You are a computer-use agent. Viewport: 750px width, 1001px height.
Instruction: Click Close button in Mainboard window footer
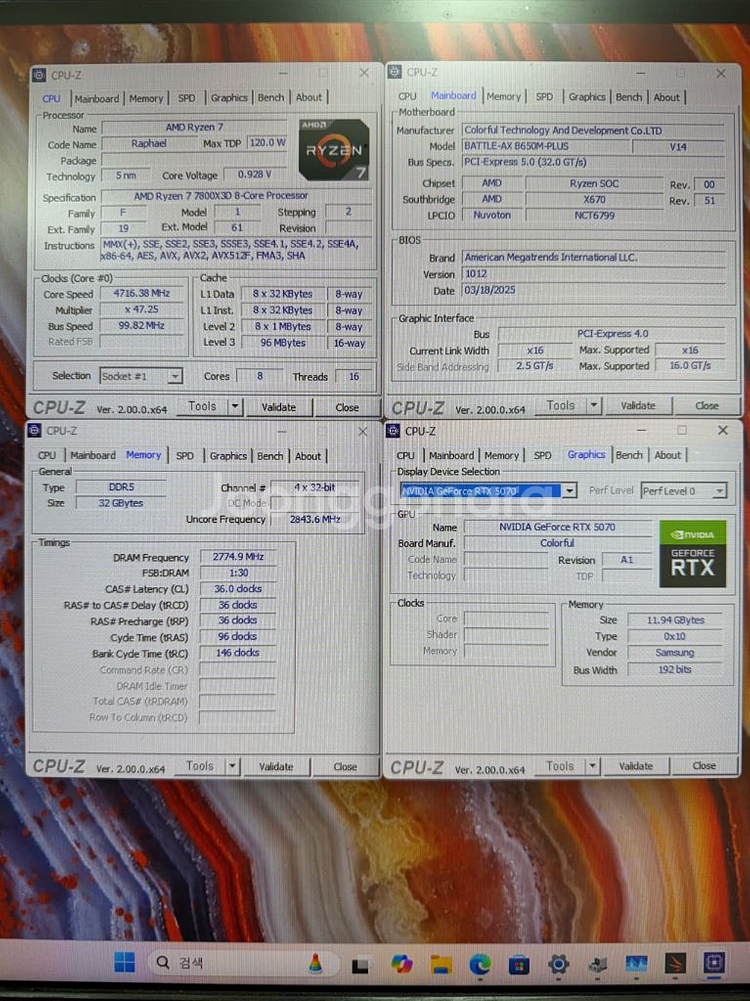[707, 405]
